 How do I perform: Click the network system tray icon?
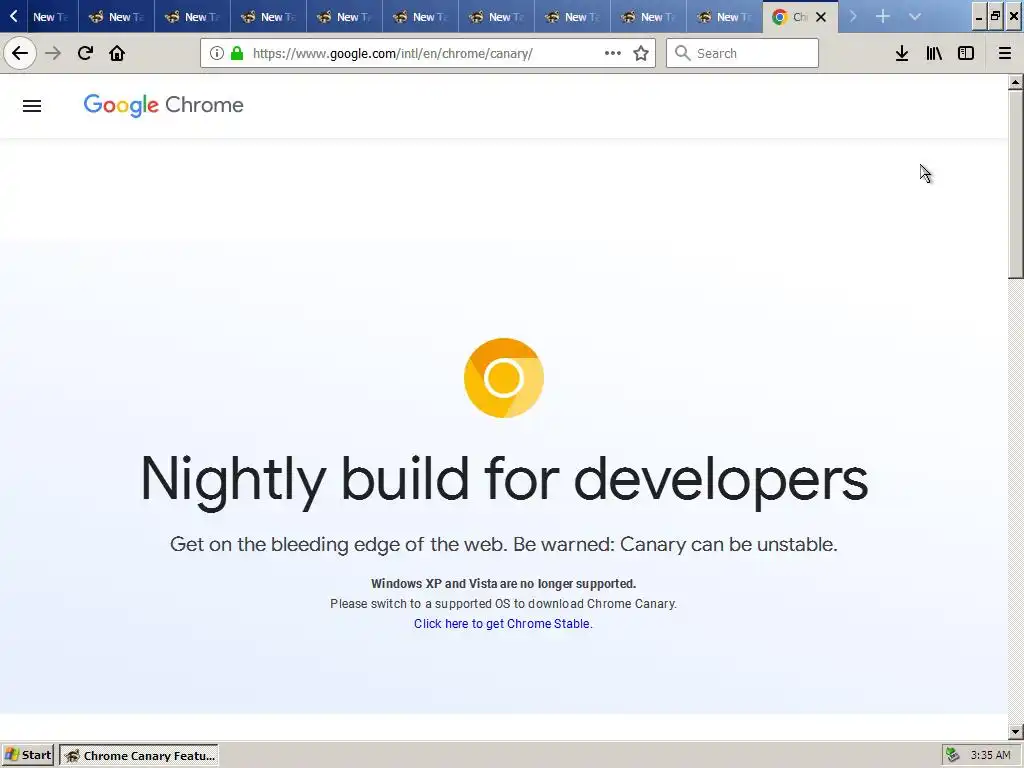tap(953, 756)
